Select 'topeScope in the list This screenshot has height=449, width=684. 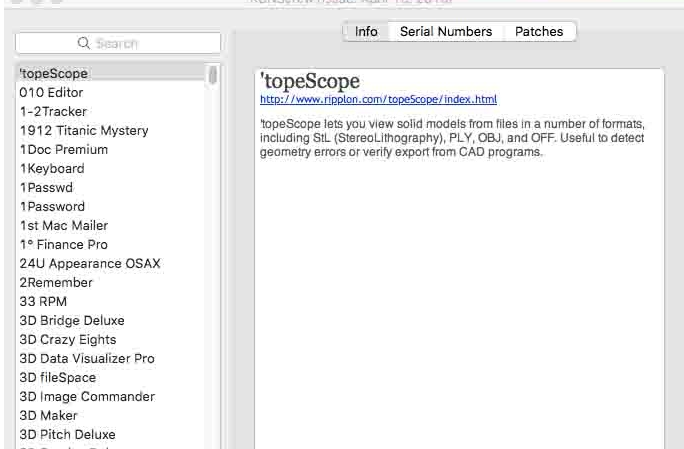click(111, 73)
